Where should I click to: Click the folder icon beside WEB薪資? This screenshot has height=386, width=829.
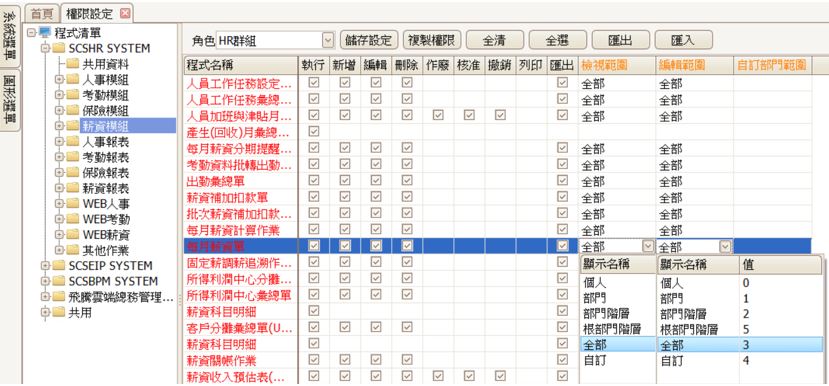(x=73, y=234)
